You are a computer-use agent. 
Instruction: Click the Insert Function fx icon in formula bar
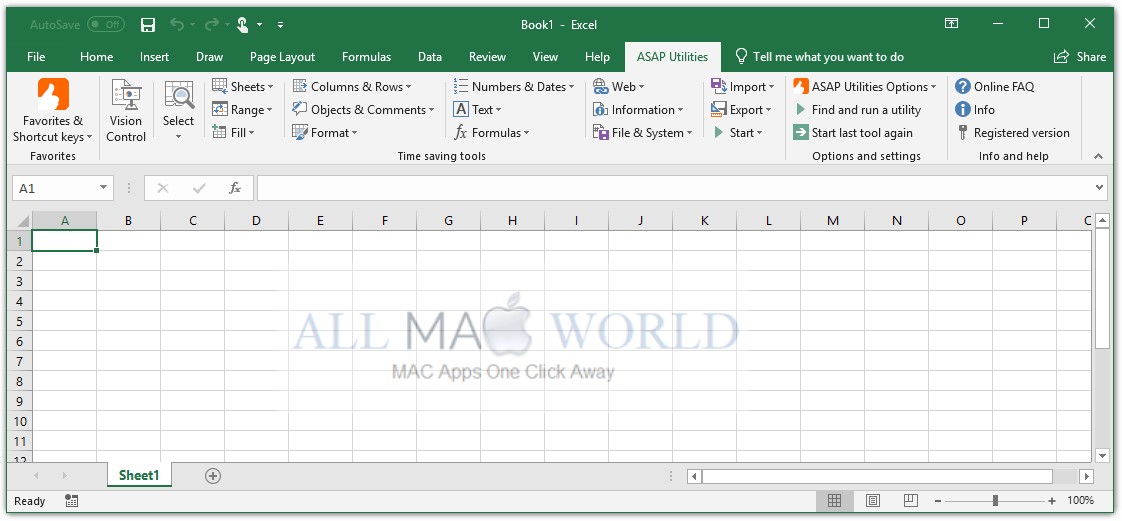pos(235,188)
